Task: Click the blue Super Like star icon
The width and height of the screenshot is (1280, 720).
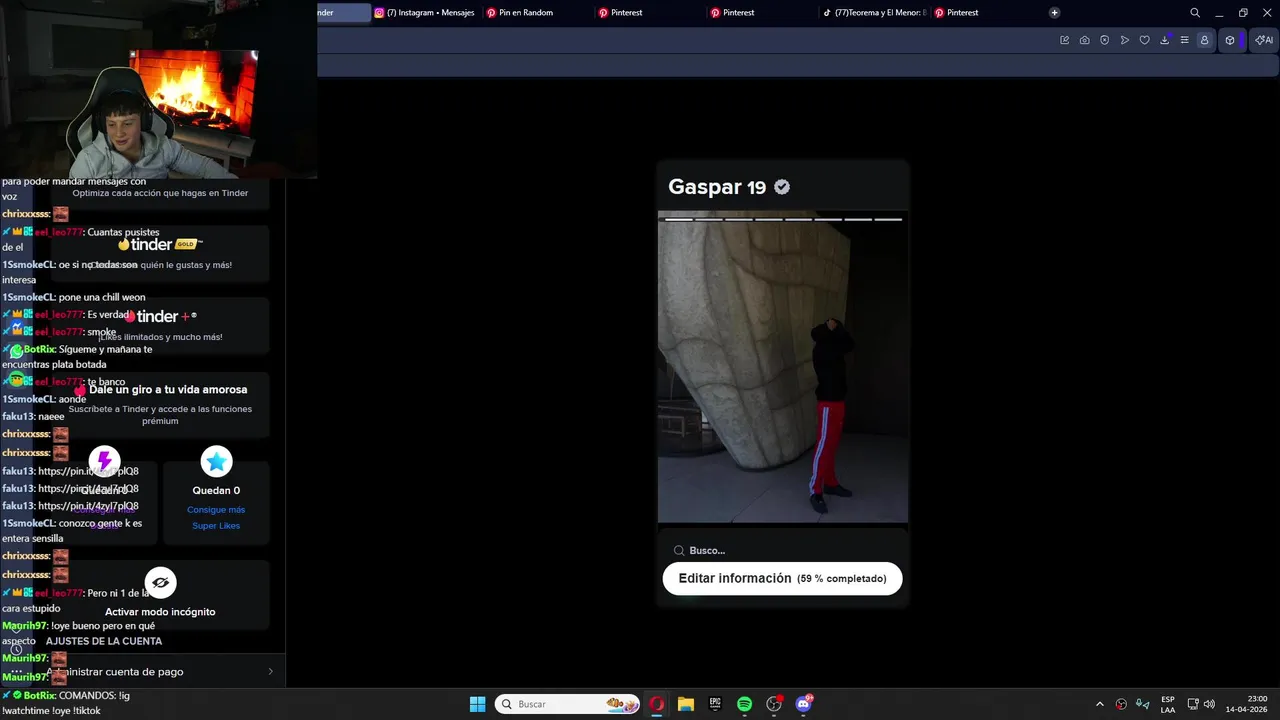Action: (x=216, y=461)
